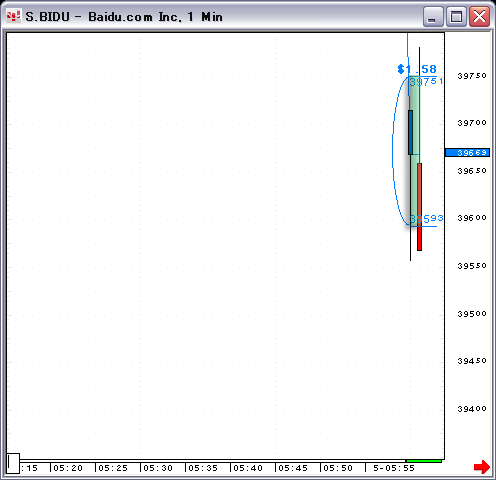The height and width of the screenshot is (480, 496).
Task: Click the 39550 price axis label
Action: (472, 266)
